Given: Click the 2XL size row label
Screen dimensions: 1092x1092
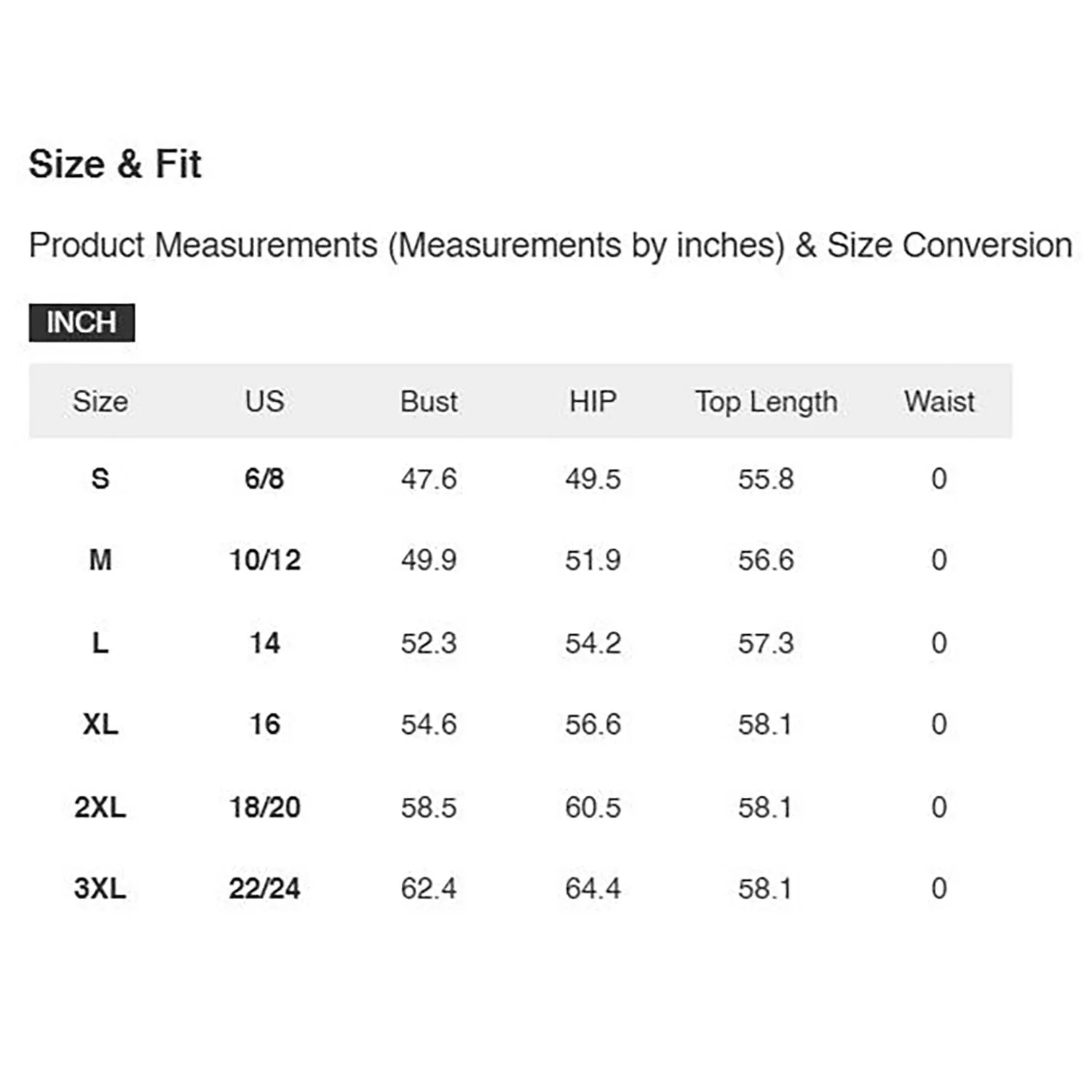Looking at the screenshot, I should (x=100, y=807).
